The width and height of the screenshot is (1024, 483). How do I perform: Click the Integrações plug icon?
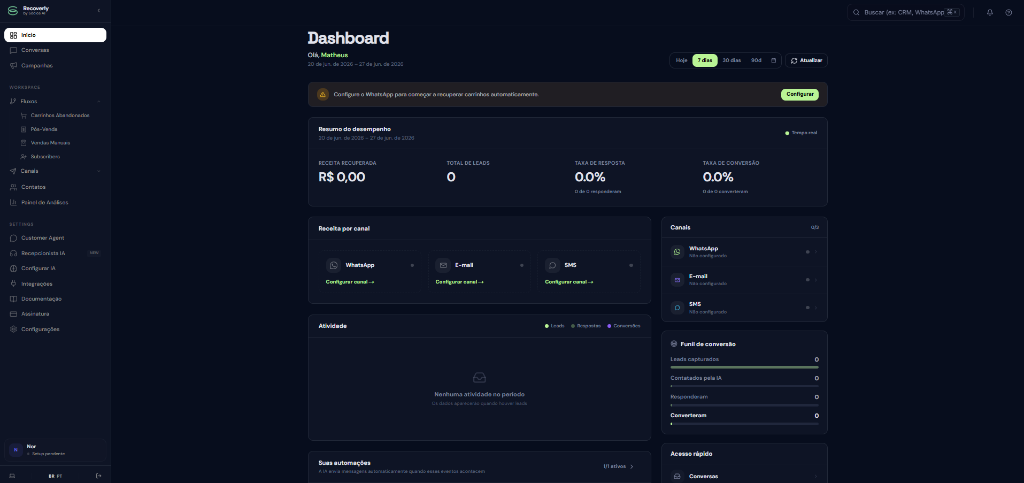[13, 284]
